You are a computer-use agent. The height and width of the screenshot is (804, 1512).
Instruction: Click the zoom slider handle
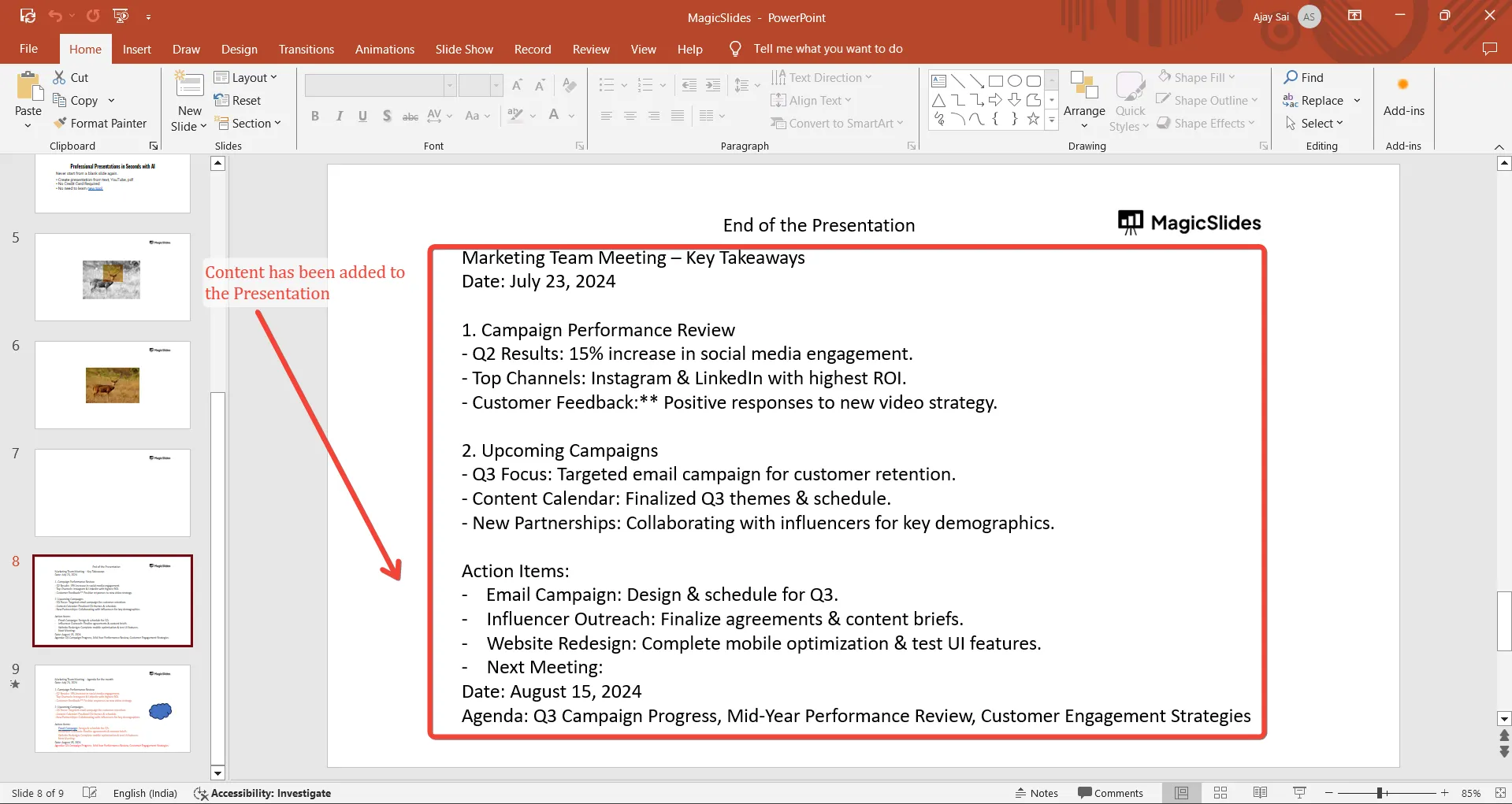click(1380, 793)
